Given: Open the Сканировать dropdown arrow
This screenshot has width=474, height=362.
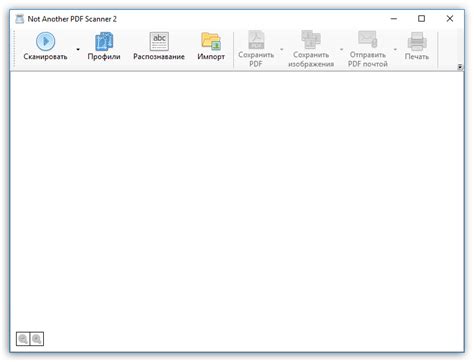Looking at the screenshot, I should pyautogui.click(x=78, y=49).
